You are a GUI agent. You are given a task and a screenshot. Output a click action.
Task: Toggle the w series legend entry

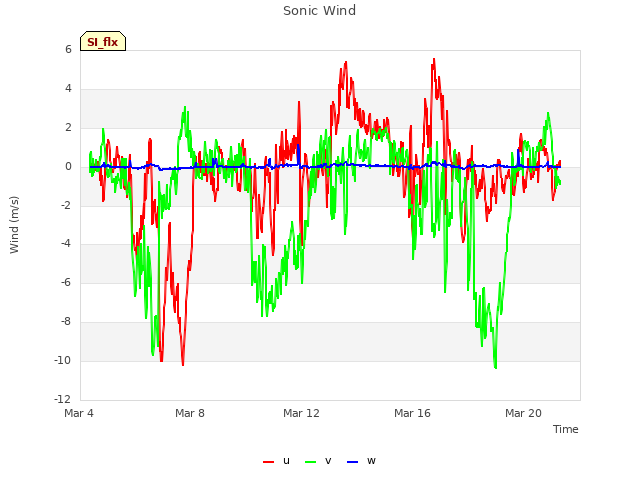(361, 461)
